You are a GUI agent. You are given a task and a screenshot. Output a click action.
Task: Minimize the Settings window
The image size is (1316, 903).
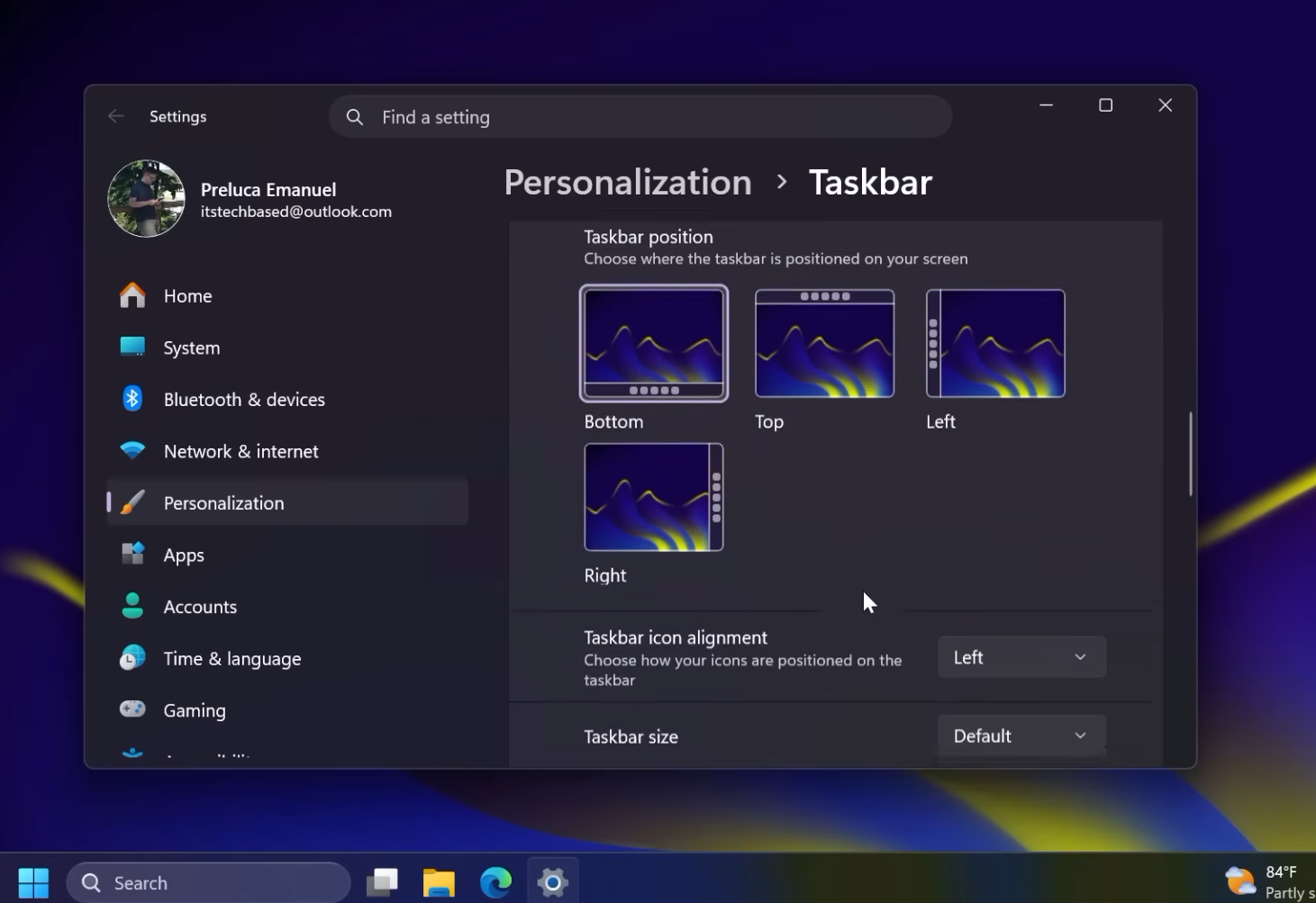(1046, 105)
